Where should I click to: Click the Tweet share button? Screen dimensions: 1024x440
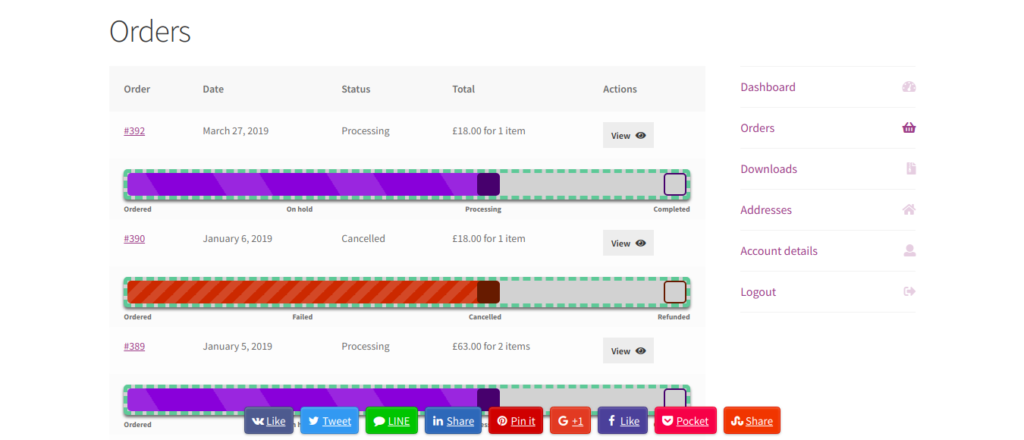point(329,421)
